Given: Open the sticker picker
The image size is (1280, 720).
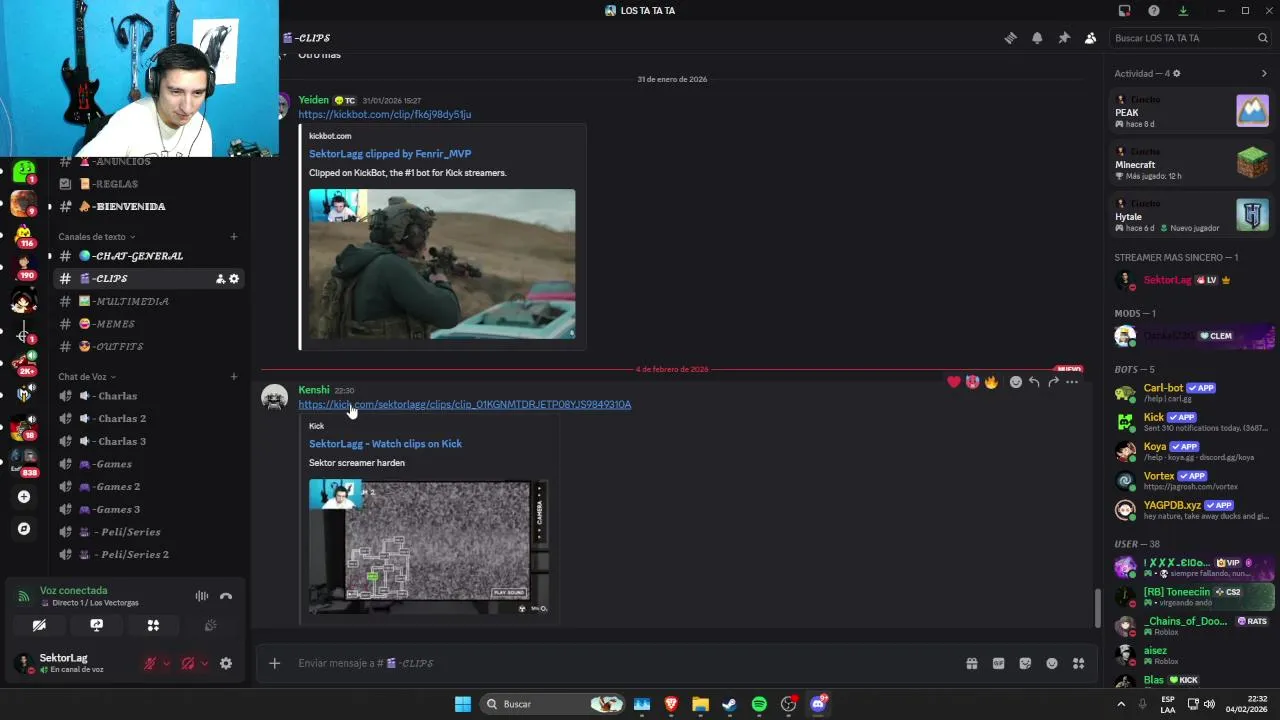Looking at the screenshot, I should (1025, 663).
